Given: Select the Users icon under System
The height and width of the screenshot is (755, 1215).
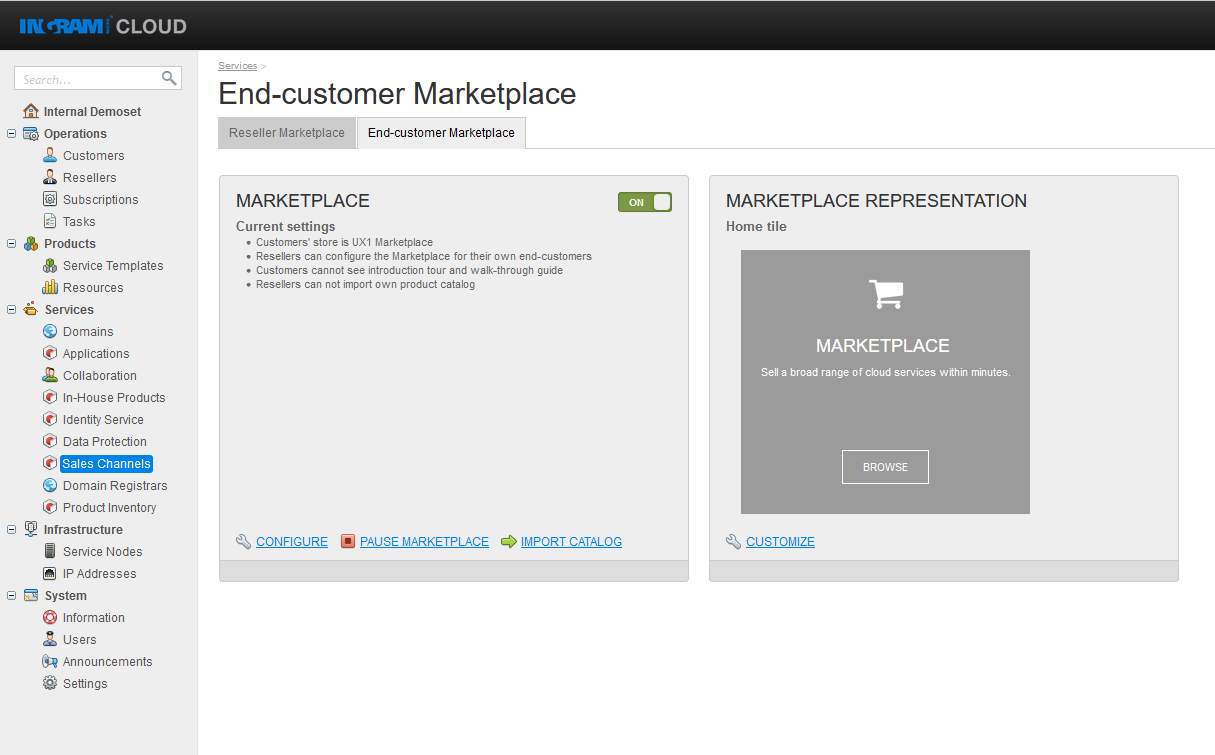Looking at the screenshot, I should coord(48,639).
